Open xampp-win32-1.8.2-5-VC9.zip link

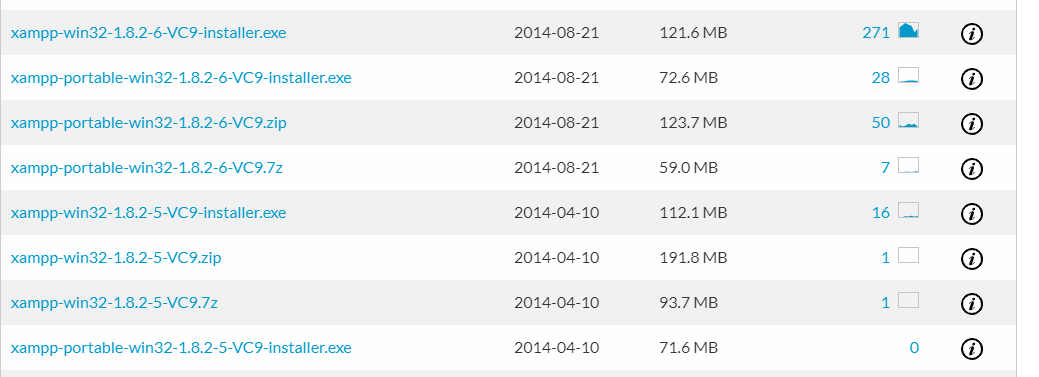click(x=116, y=258)
